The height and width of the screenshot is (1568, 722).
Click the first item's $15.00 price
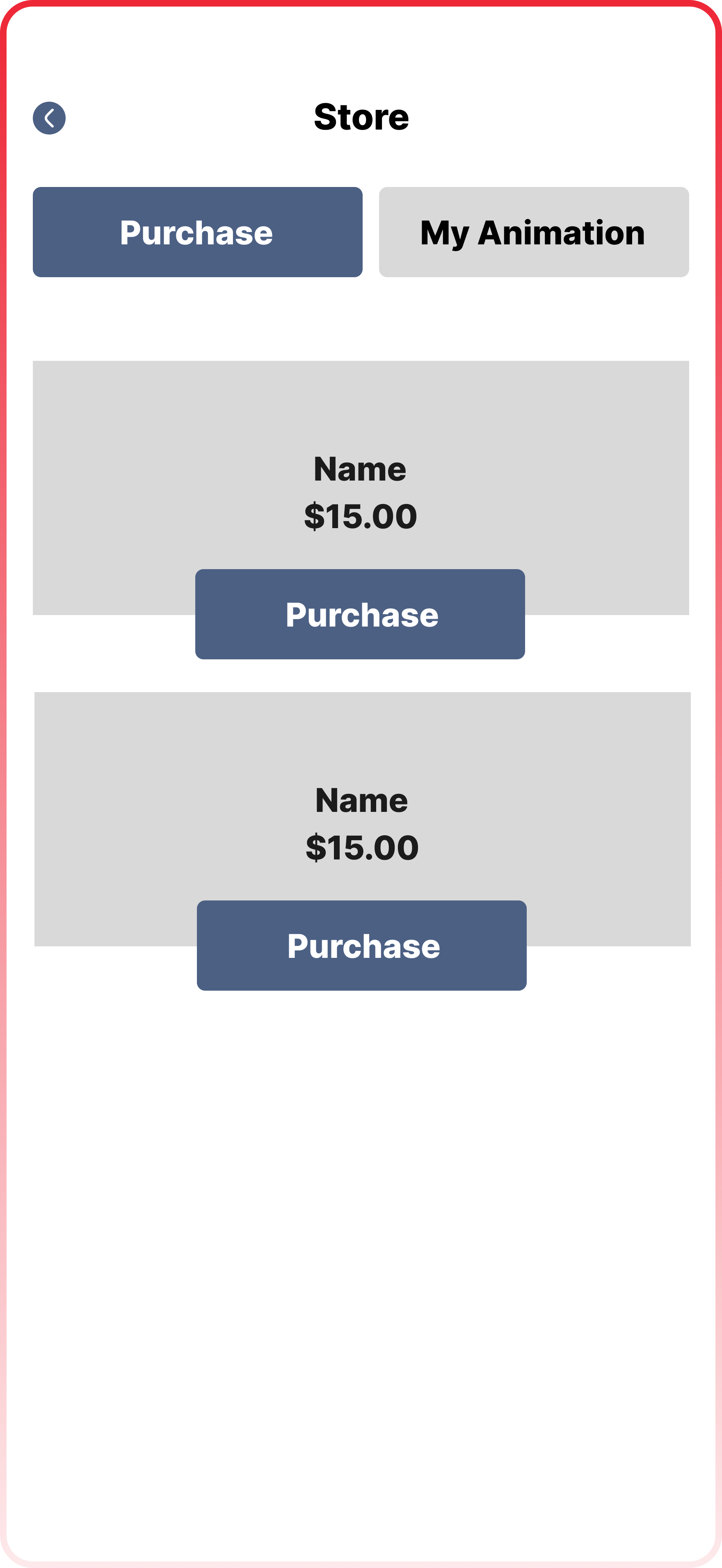tap(361, 516)
